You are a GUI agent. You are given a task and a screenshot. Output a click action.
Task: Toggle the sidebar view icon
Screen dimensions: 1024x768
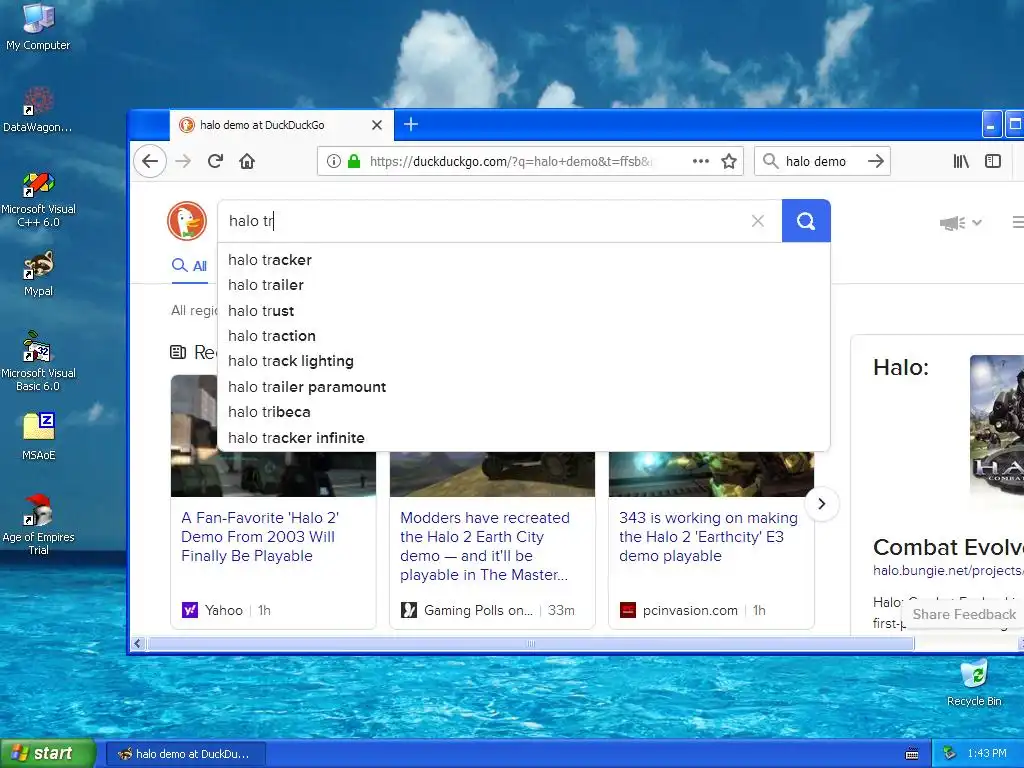pos(993,161)
